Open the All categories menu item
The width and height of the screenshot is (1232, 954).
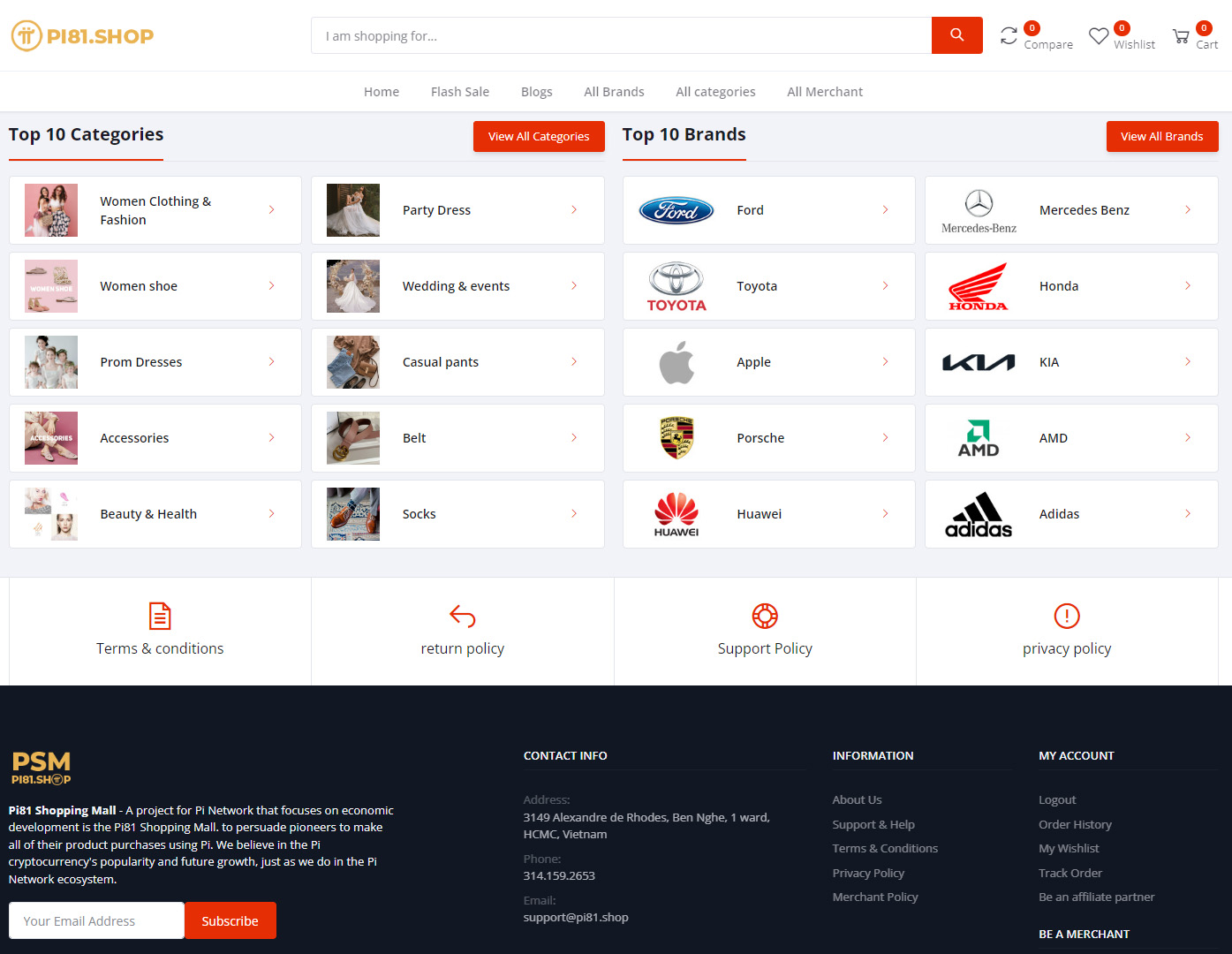click(715, 92)
